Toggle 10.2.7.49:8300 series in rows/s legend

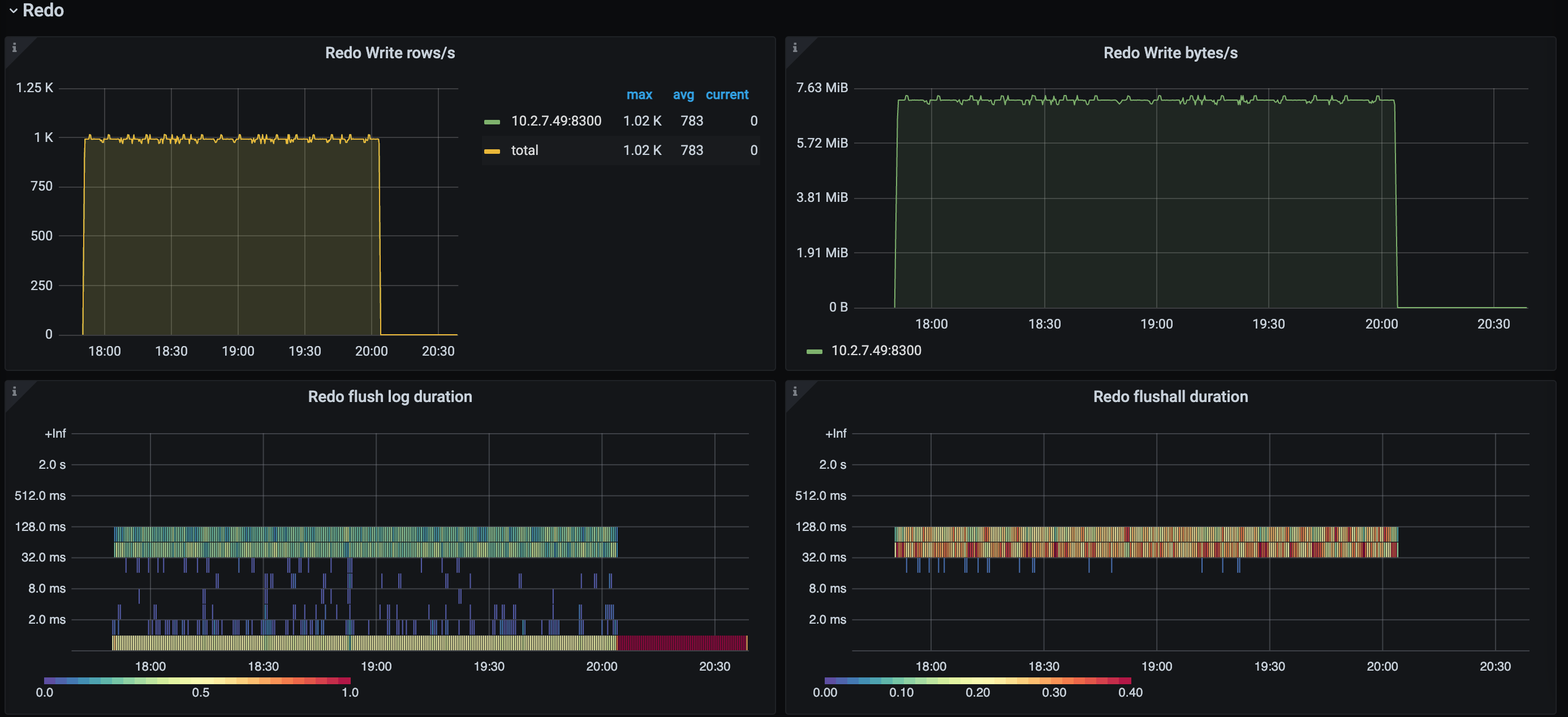[557, 120]
